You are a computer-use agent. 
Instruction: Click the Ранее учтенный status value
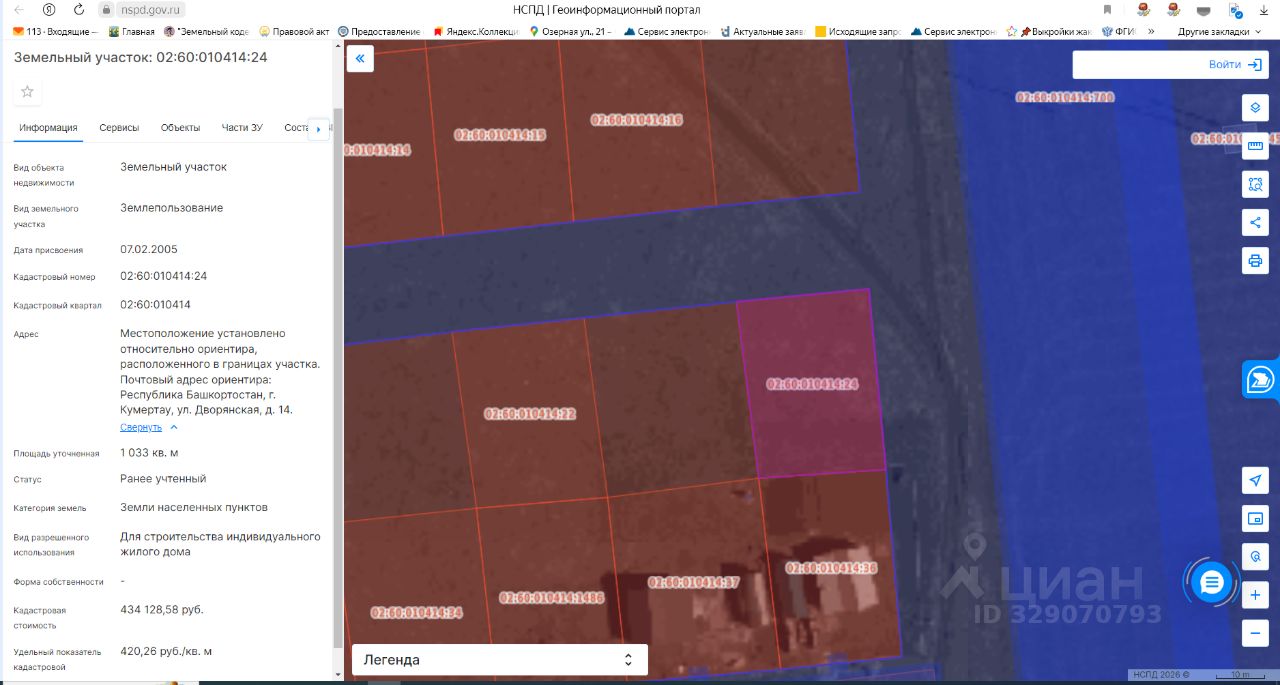point(163,479)
